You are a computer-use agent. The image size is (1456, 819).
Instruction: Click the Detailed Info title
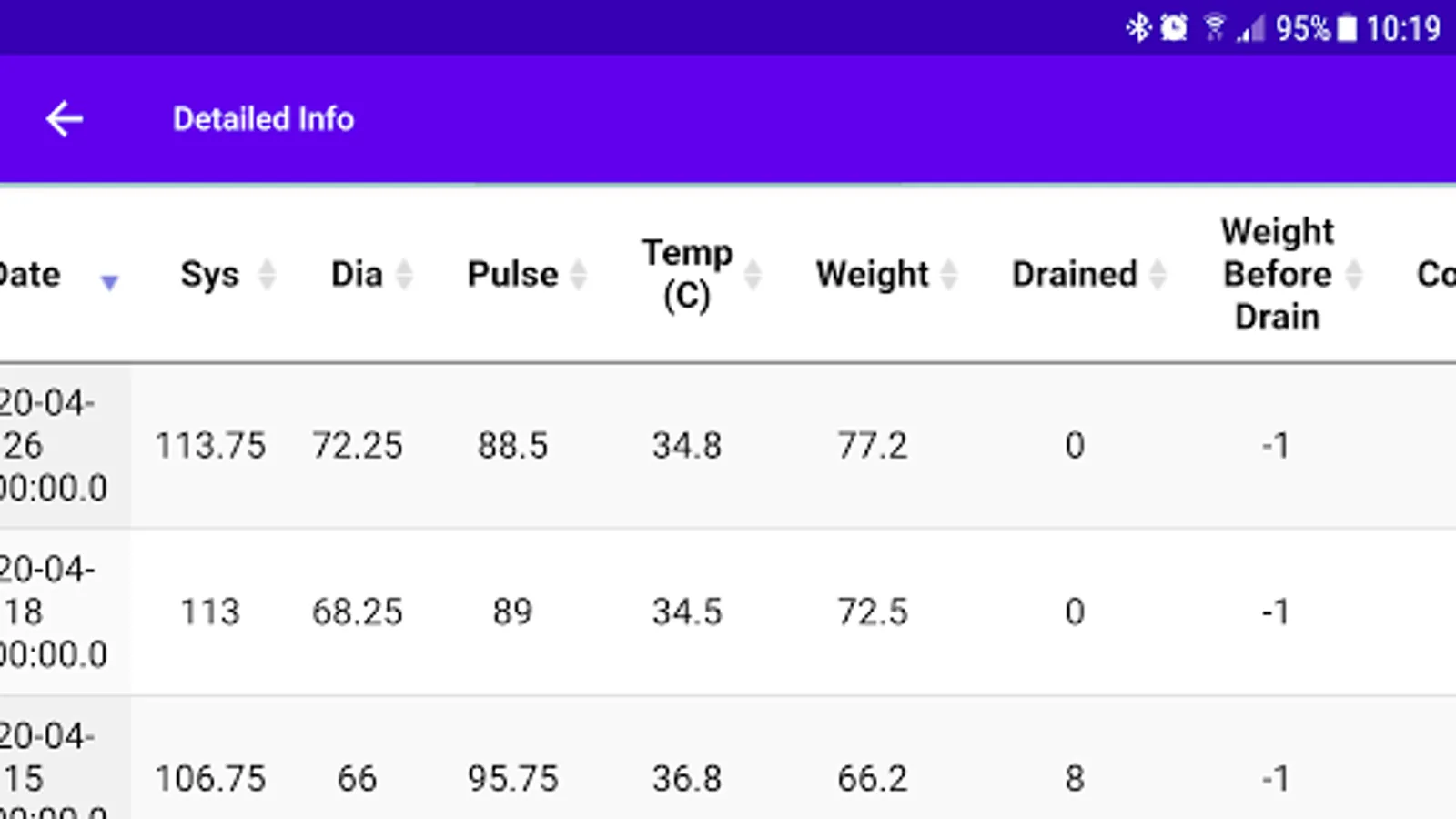tap(263, 119)
